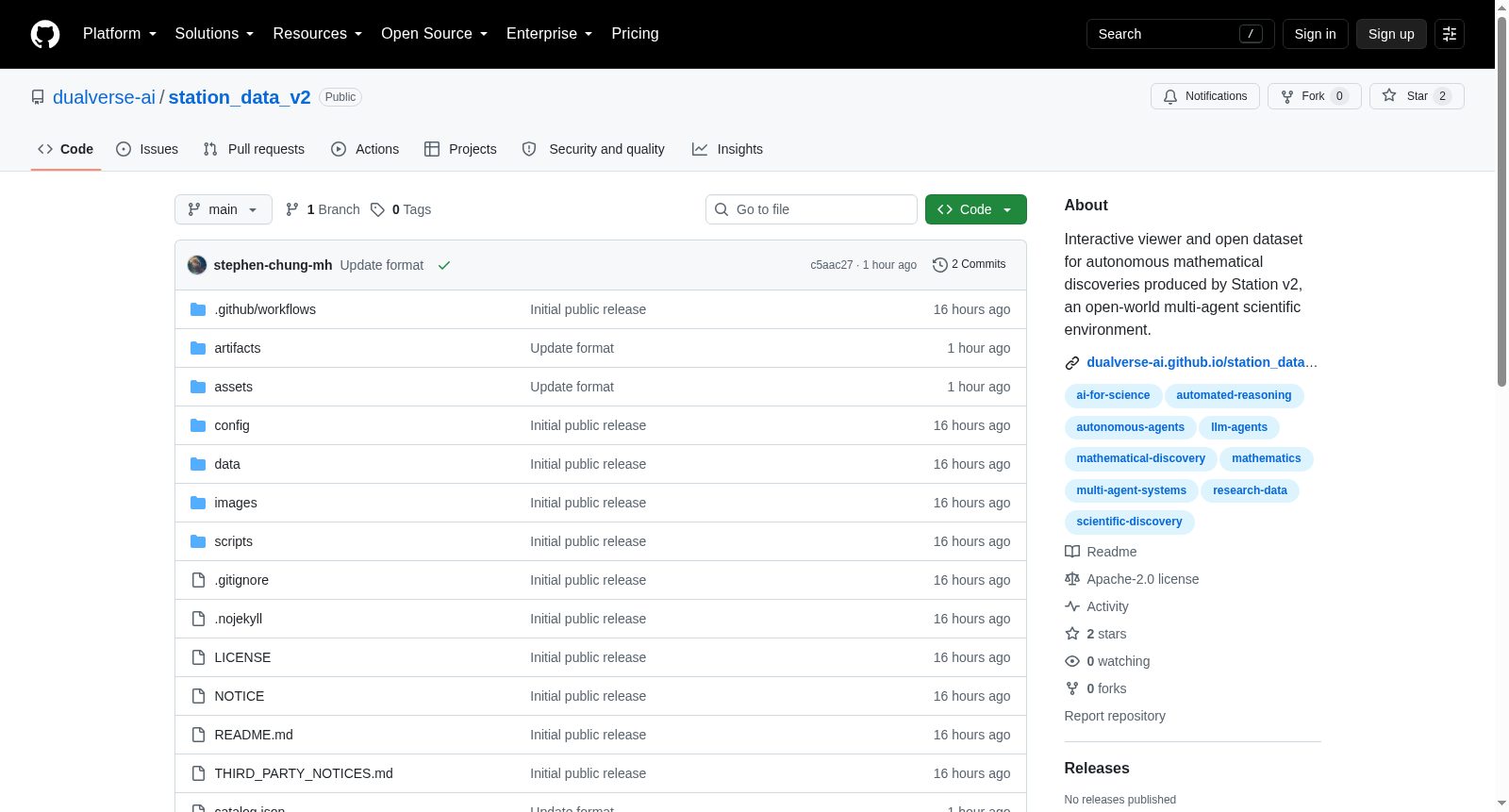Open commit hash c5aac27

pos(831,265)
